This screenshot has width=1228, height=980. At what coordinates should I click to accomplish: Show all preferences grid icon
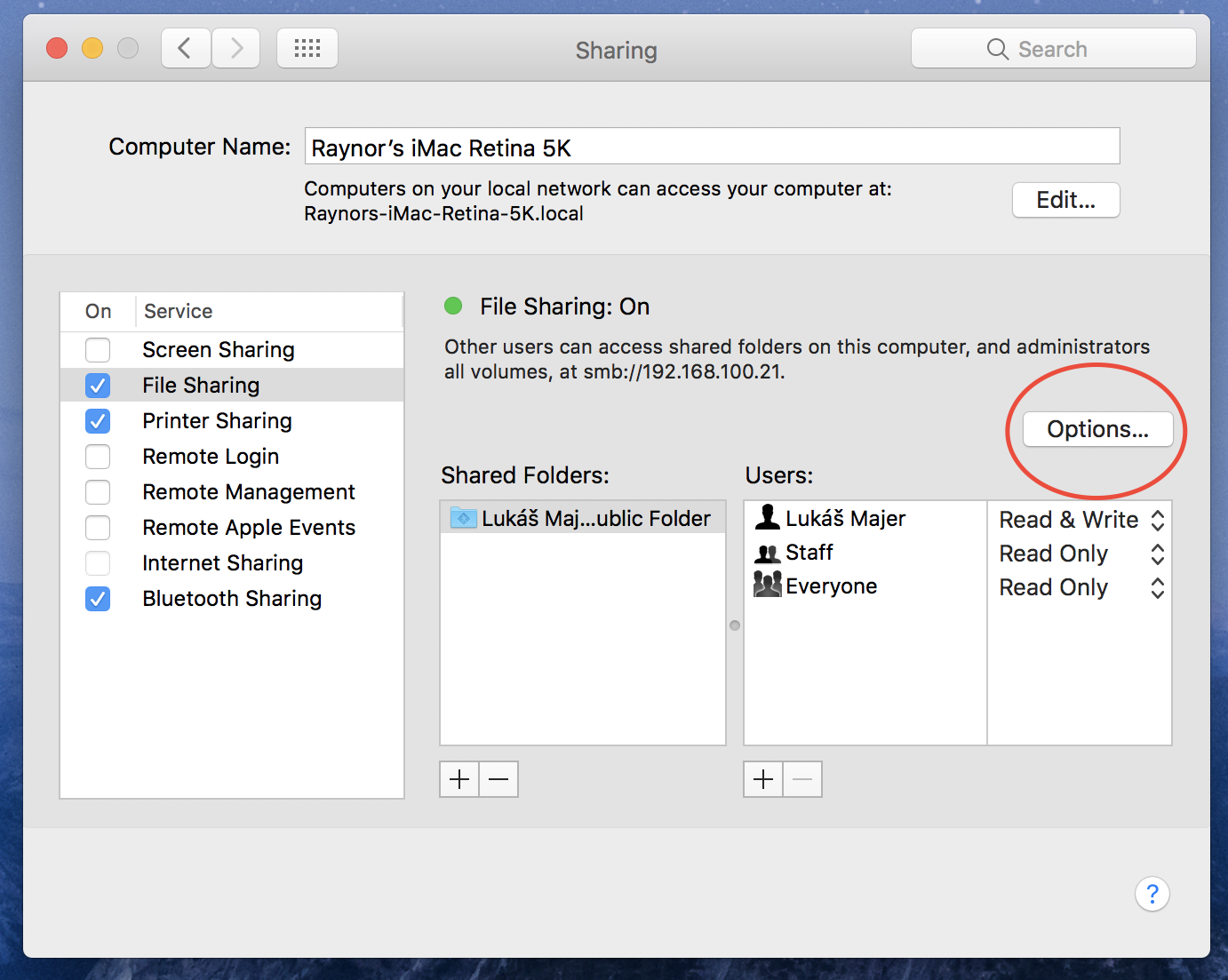click(x=307, y=48)
